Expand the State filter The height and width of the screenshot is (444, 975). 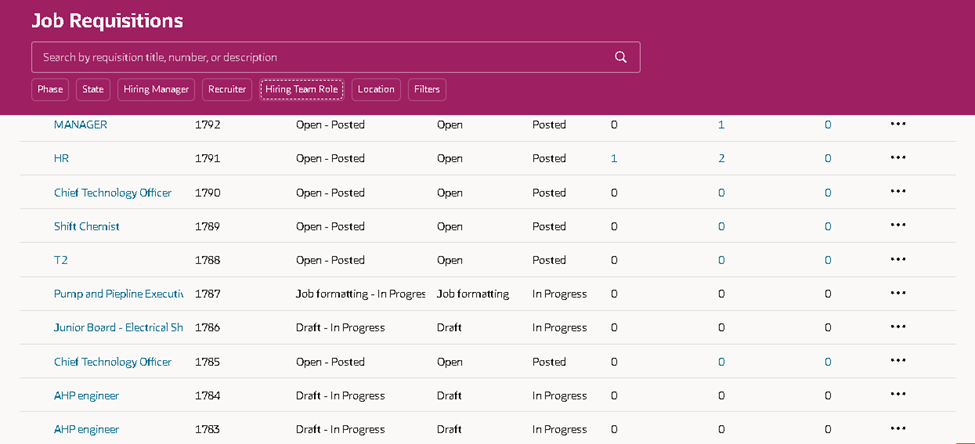93,90
